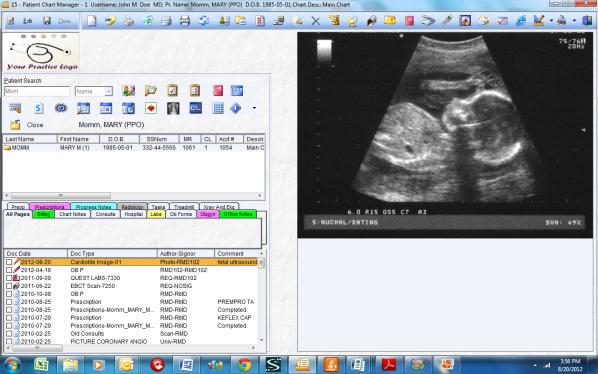Click the blue eye icon
This screenshot has width=598, height=374.
click(x=61, y=108)
